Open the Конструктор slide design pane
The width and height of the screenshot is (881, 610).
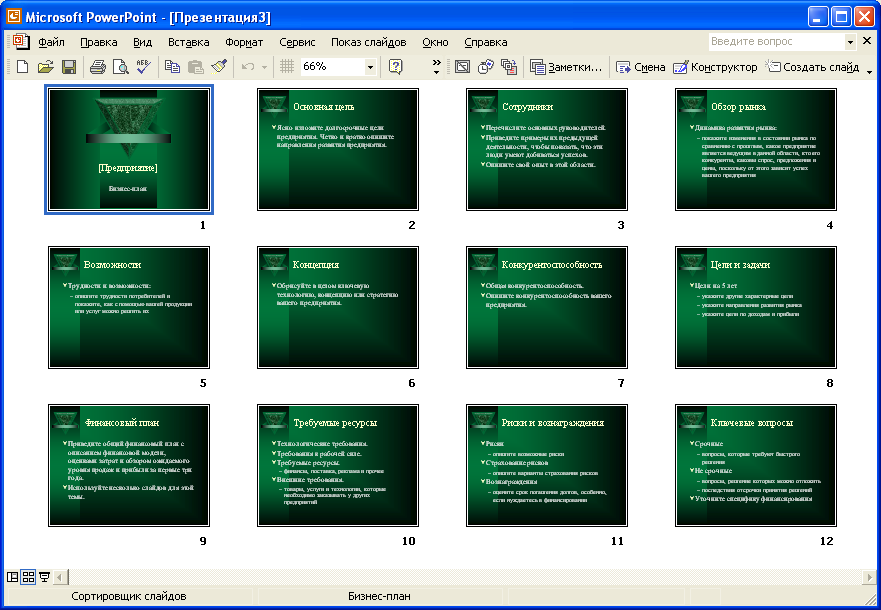tap(715, 67)
